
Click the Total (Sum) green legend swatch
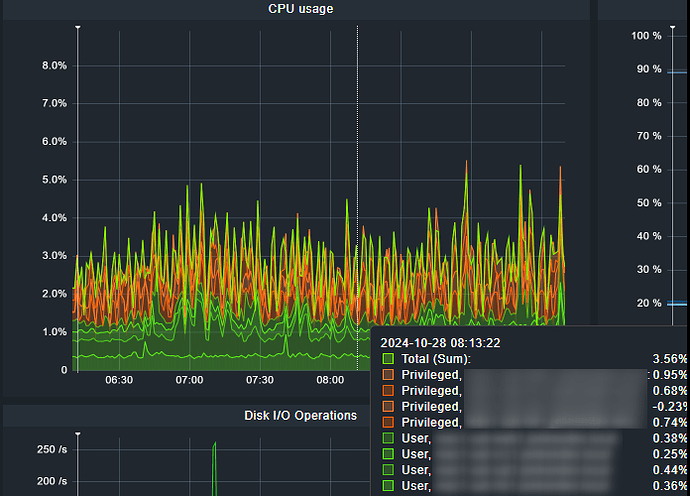(388, 358)
